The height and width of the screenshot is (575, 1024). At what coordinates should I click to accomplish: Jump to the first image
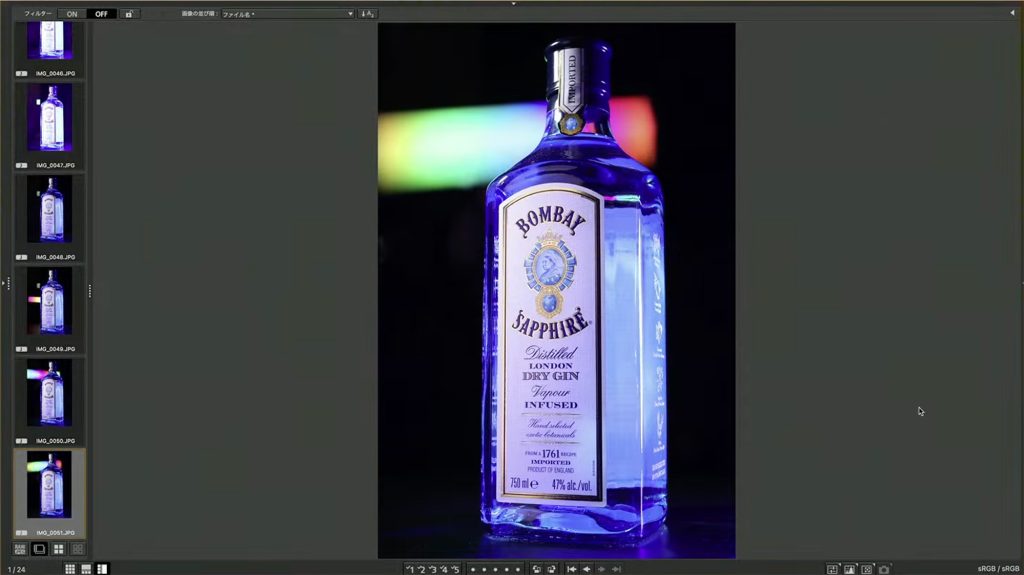pyautogui.click(x=572, y=569)
